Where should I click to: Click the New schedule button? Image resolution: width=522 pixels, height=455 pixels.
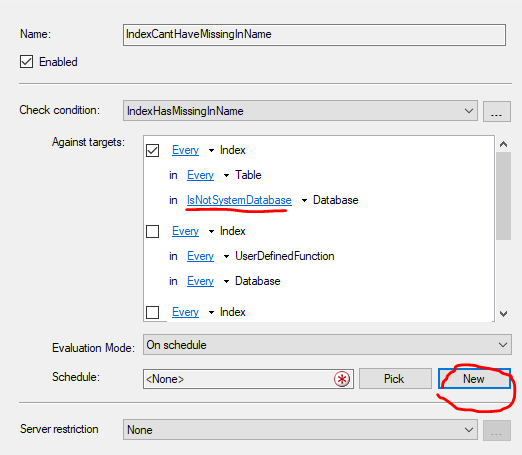tap(474, 379)
